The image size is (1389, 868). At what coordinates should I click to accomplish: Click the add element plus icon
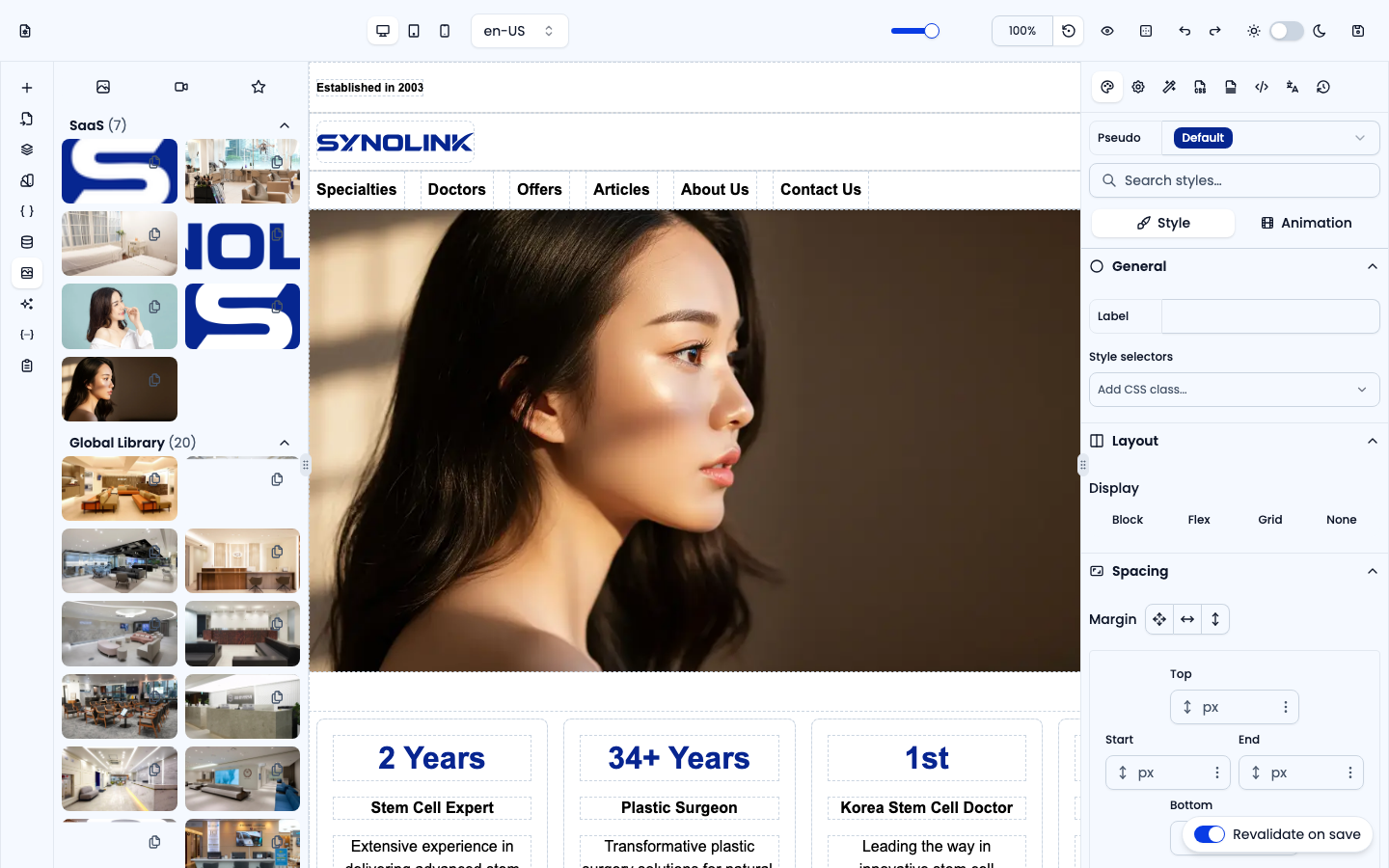(27, 88)
